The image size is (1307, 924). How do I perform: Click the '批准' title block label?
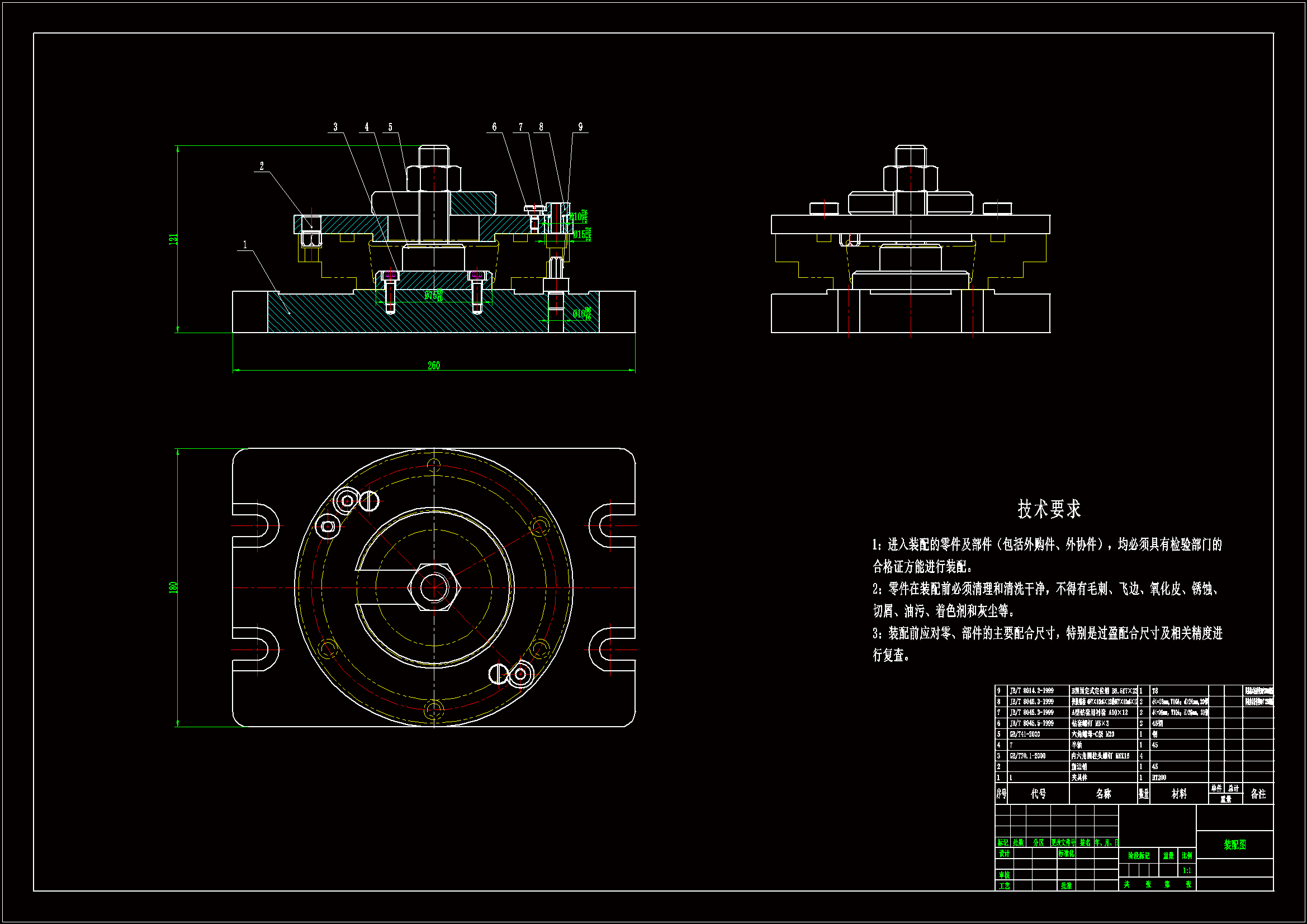click(1066, 886)
